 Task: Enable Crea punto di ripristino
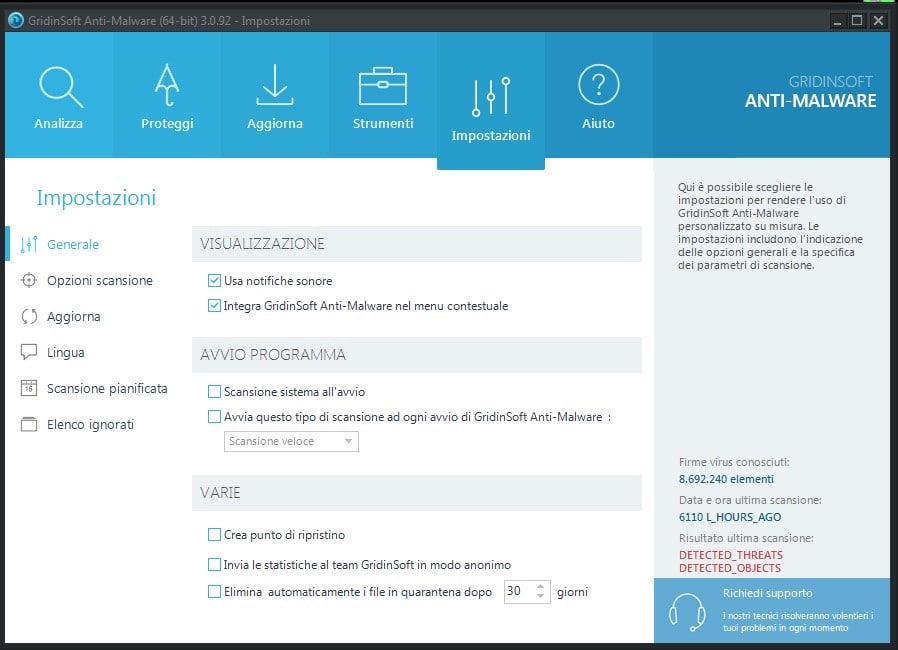pos(214,535)
